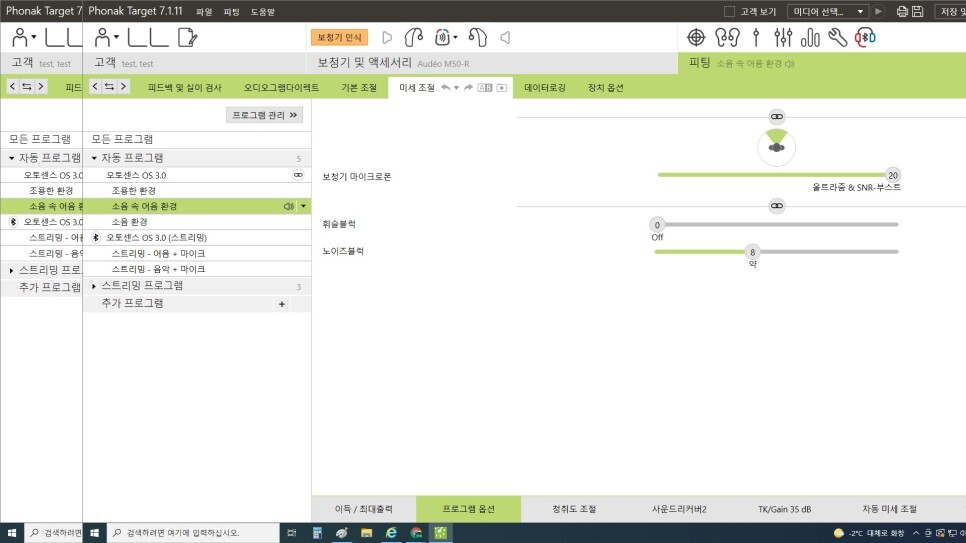Image resolution: width=966 pixels, height=543 pixels.
Task: Go back with the main window's left chevron
Action: 95,87
